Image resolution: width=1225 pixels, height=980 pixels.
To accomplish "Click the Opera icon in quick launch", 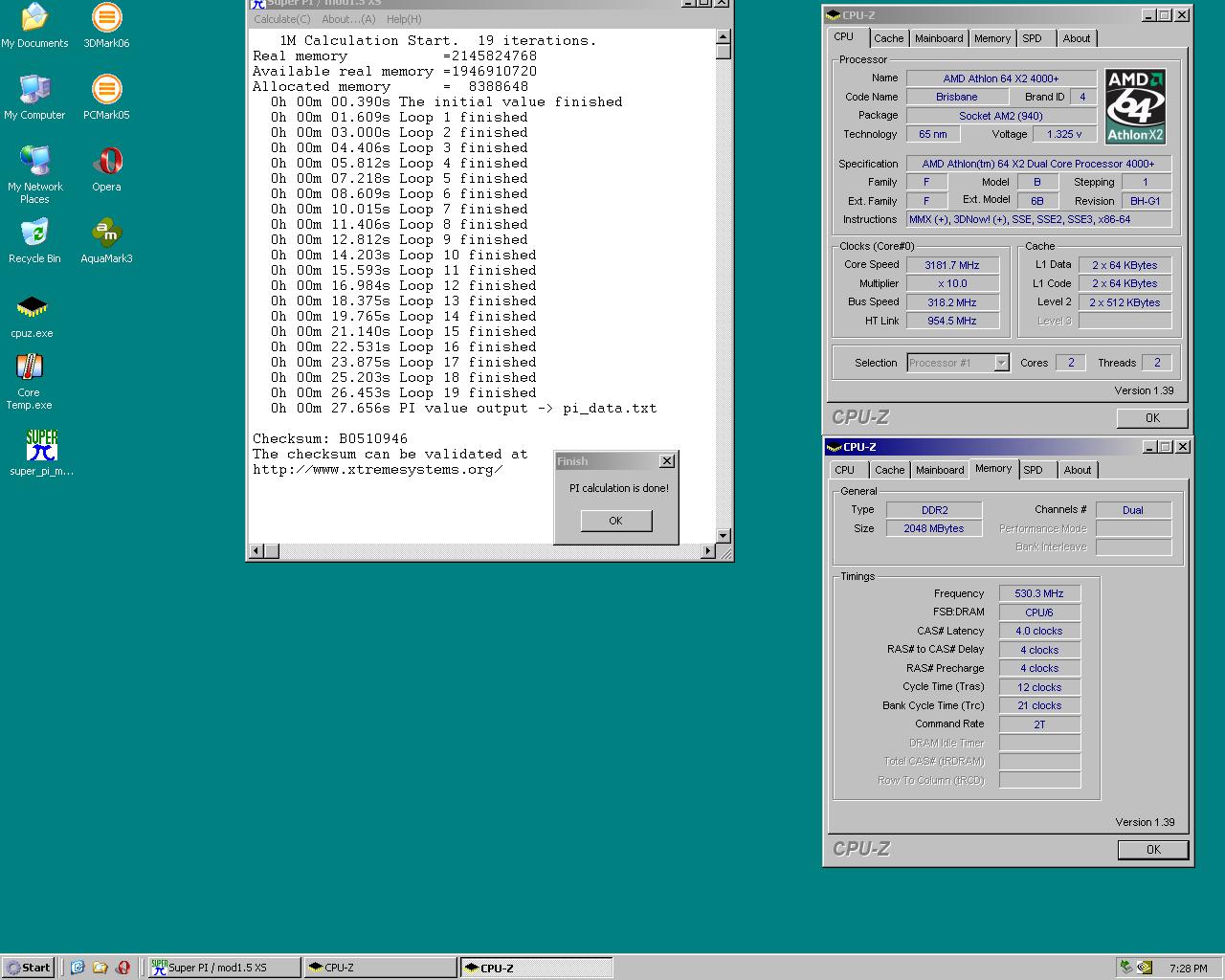I will [x=122, y=968].
